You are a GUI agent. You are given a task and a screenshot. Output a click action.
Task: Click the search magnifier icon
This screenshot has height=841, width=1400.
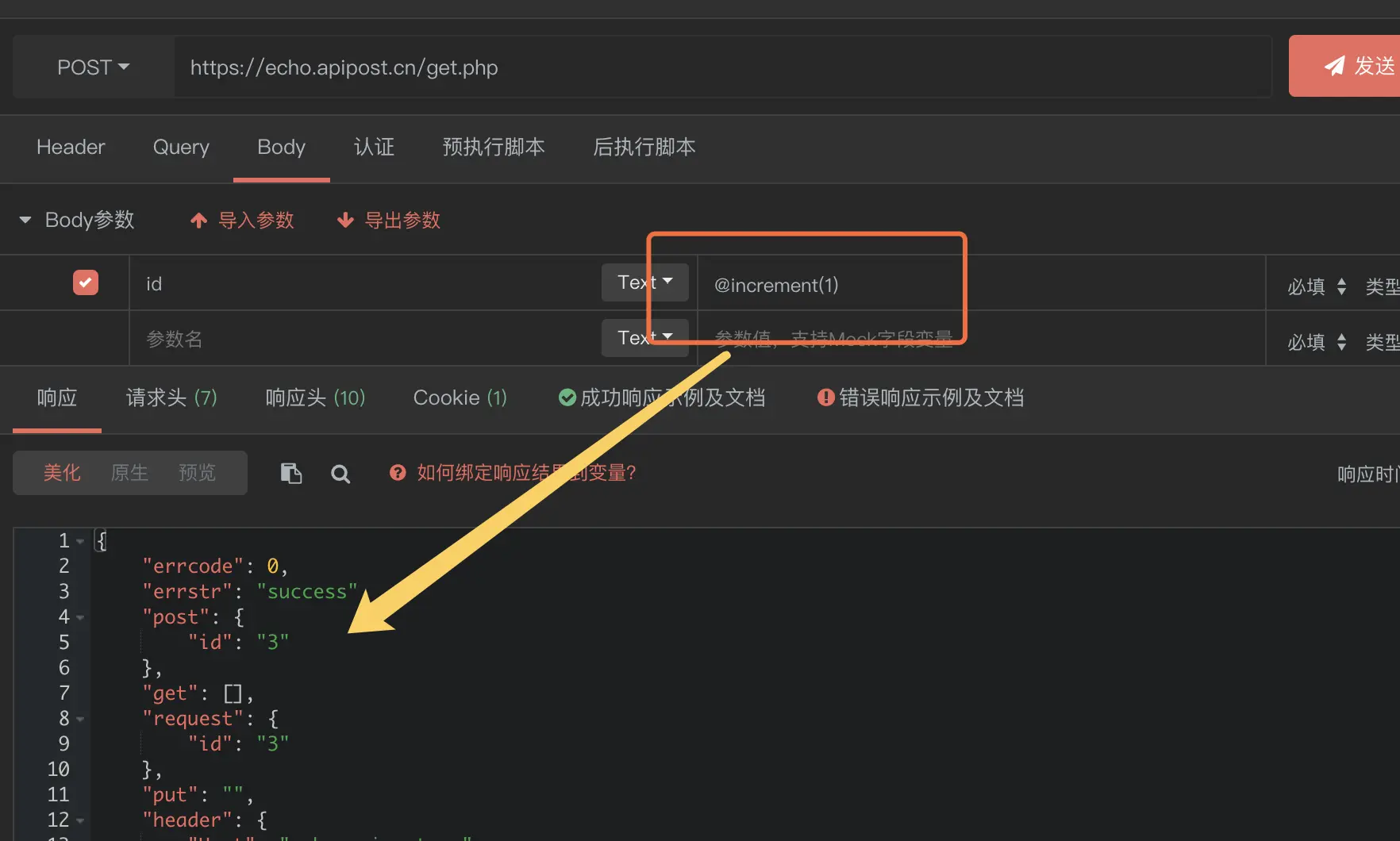click(340, 474)
